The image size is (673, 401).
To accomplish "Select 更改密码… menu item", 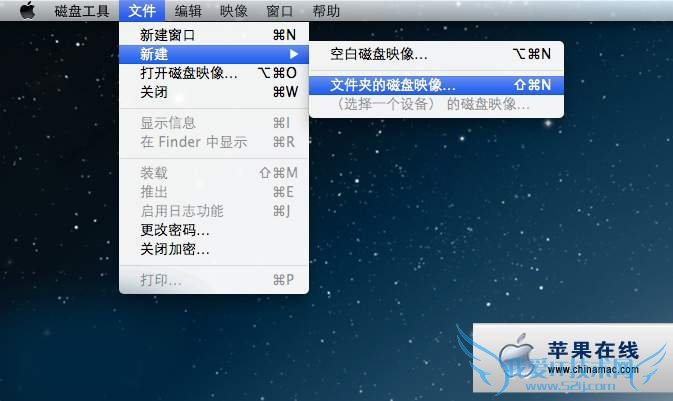I will (x=214, y=230).
